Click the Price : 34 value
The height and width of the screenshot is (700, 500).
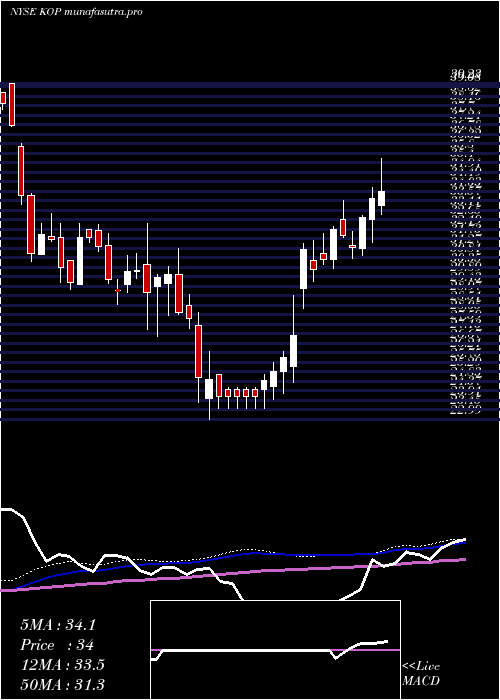[57, 645]
